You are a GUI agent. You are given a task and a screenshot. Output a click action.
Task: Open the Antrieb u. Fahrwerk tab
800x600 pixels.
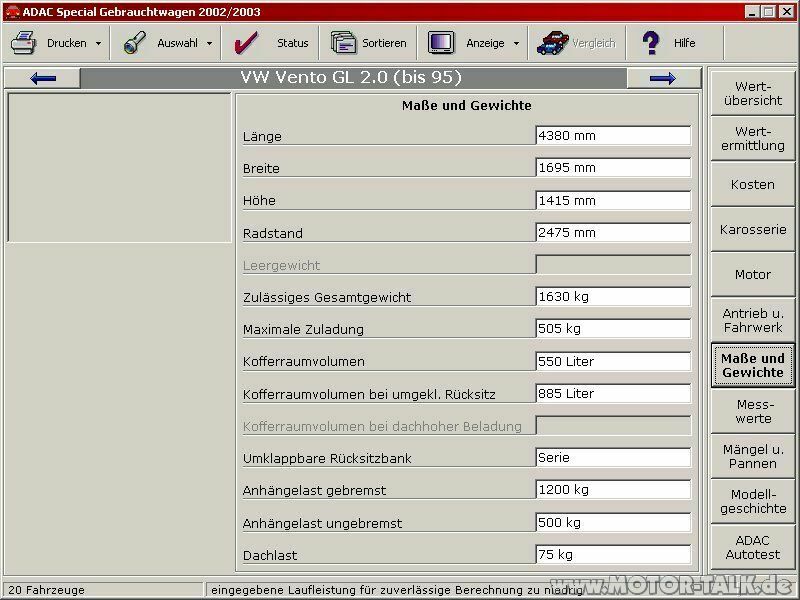click(x=753, y=320)
